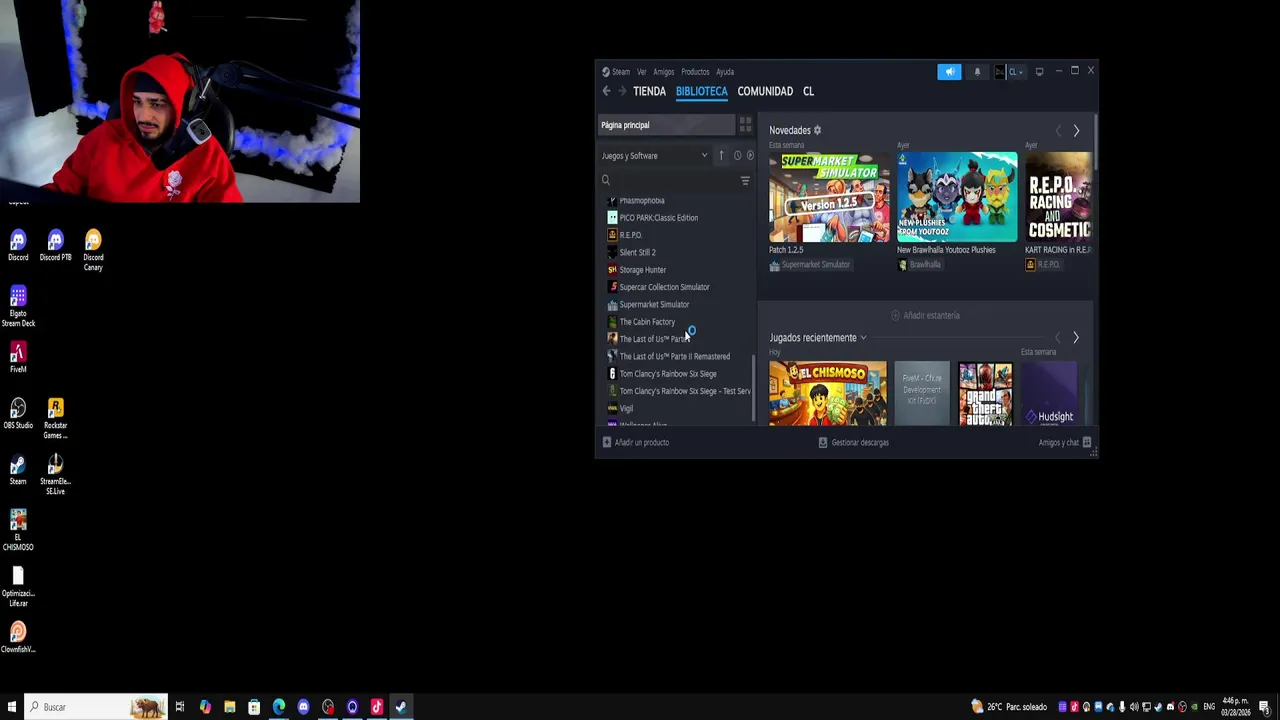Viewport: 1280px width, 720px height.
Task: Open the FiveM desktop icon
Action: (18, 358)
